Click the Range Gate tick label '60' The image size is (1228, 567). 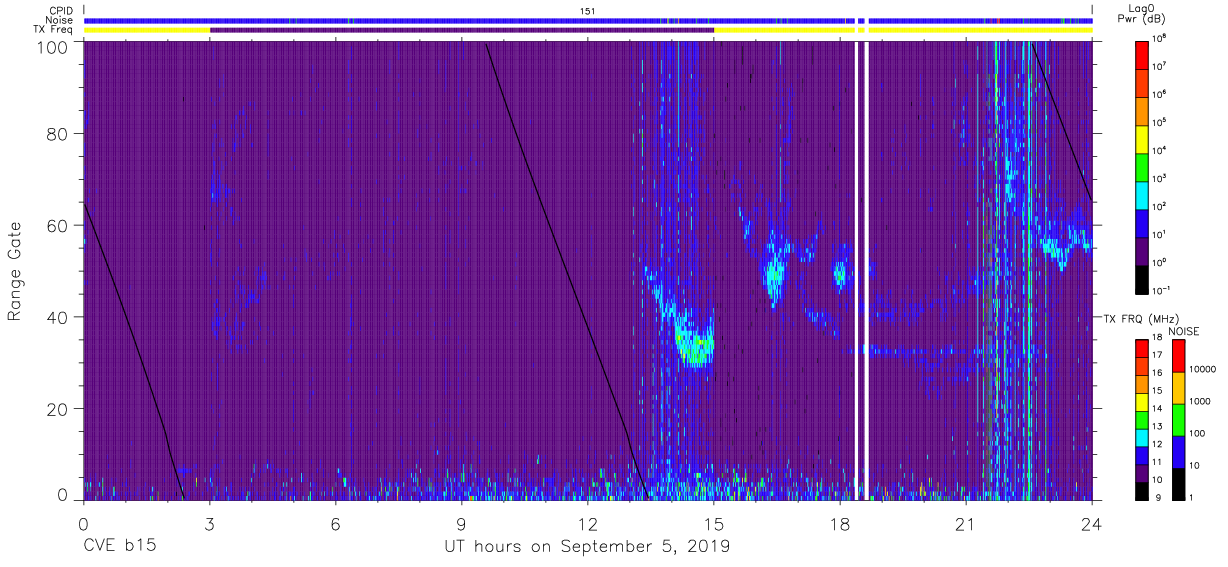(58, 226)
